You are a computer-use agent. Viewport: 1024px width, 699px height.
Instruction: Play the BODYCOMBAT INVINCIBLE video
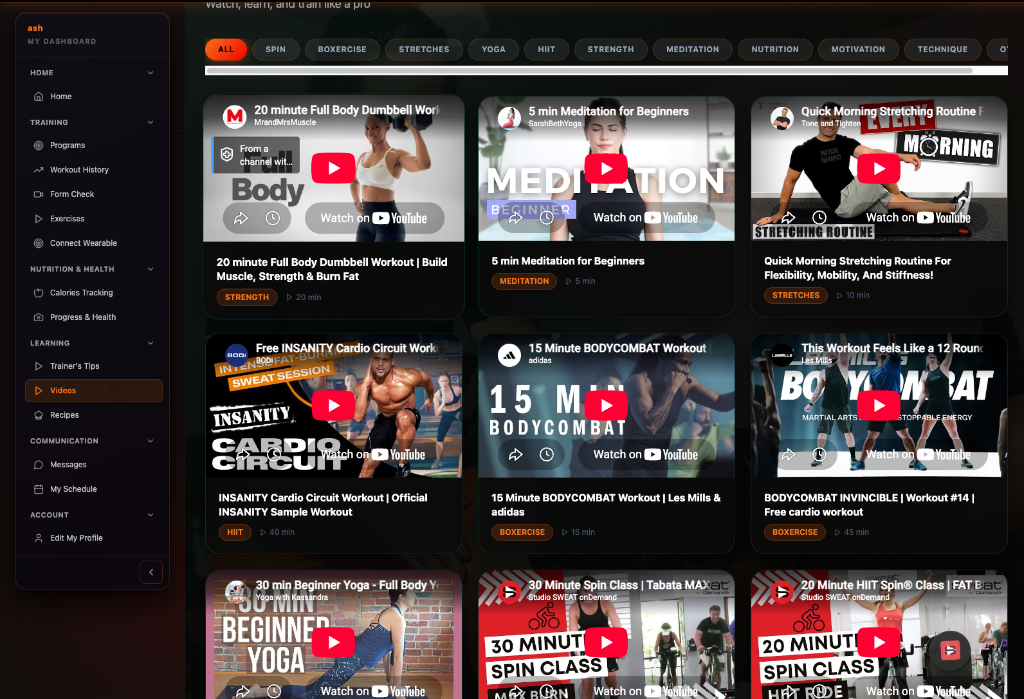coord(879,405)
